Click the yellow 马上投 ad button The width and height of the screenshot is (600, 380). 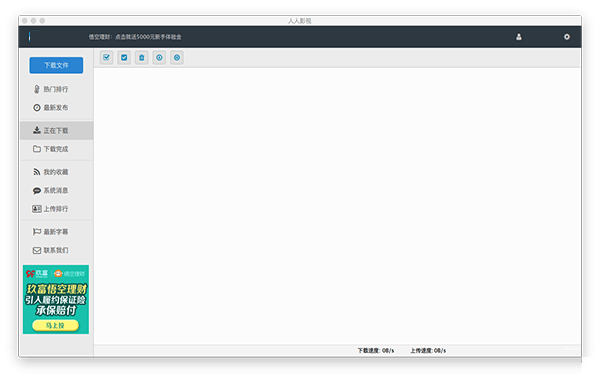pos(55,325)
